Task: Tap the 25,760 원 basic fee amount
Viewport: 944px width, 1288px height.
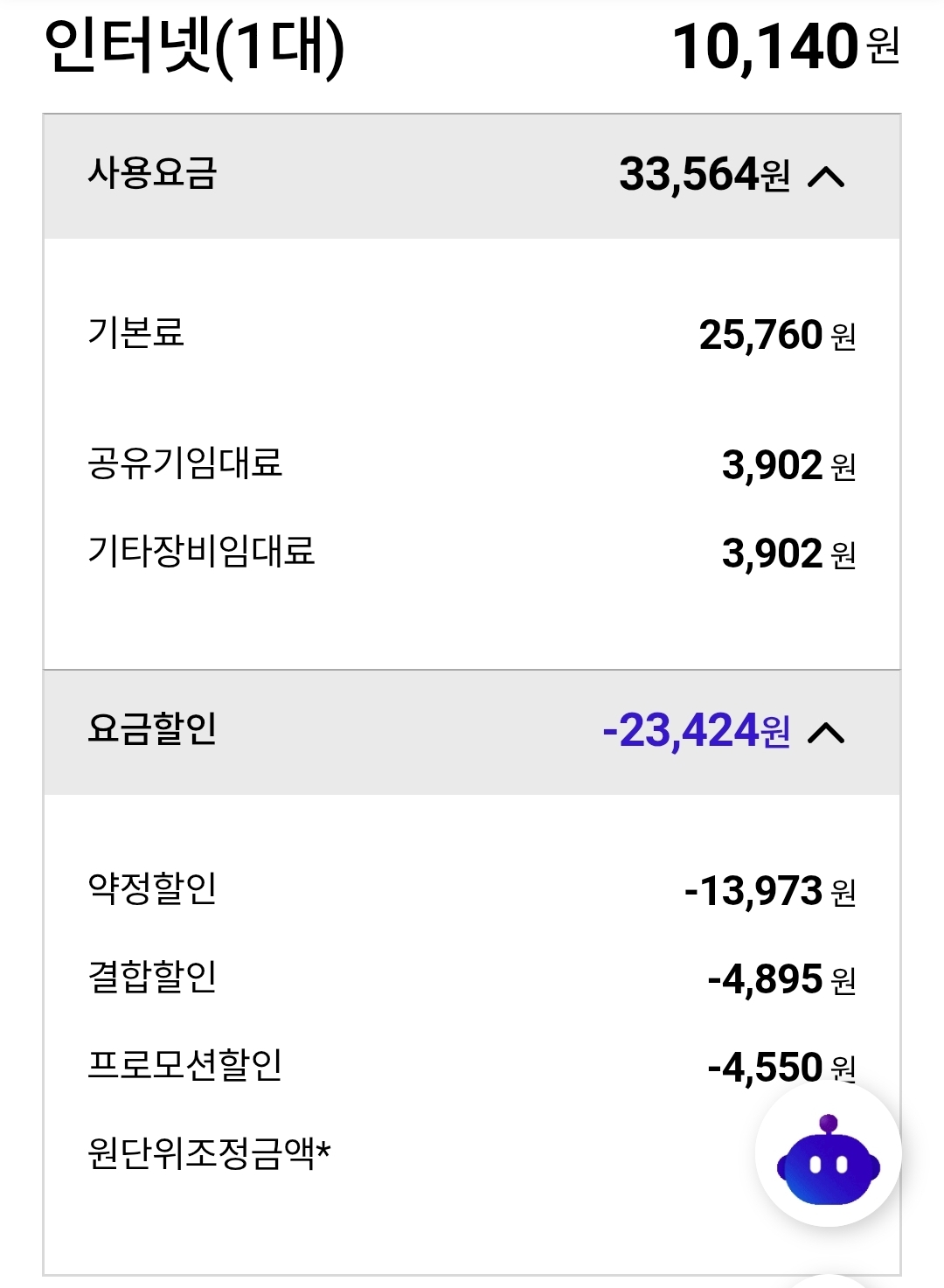Action: point(777,335)
